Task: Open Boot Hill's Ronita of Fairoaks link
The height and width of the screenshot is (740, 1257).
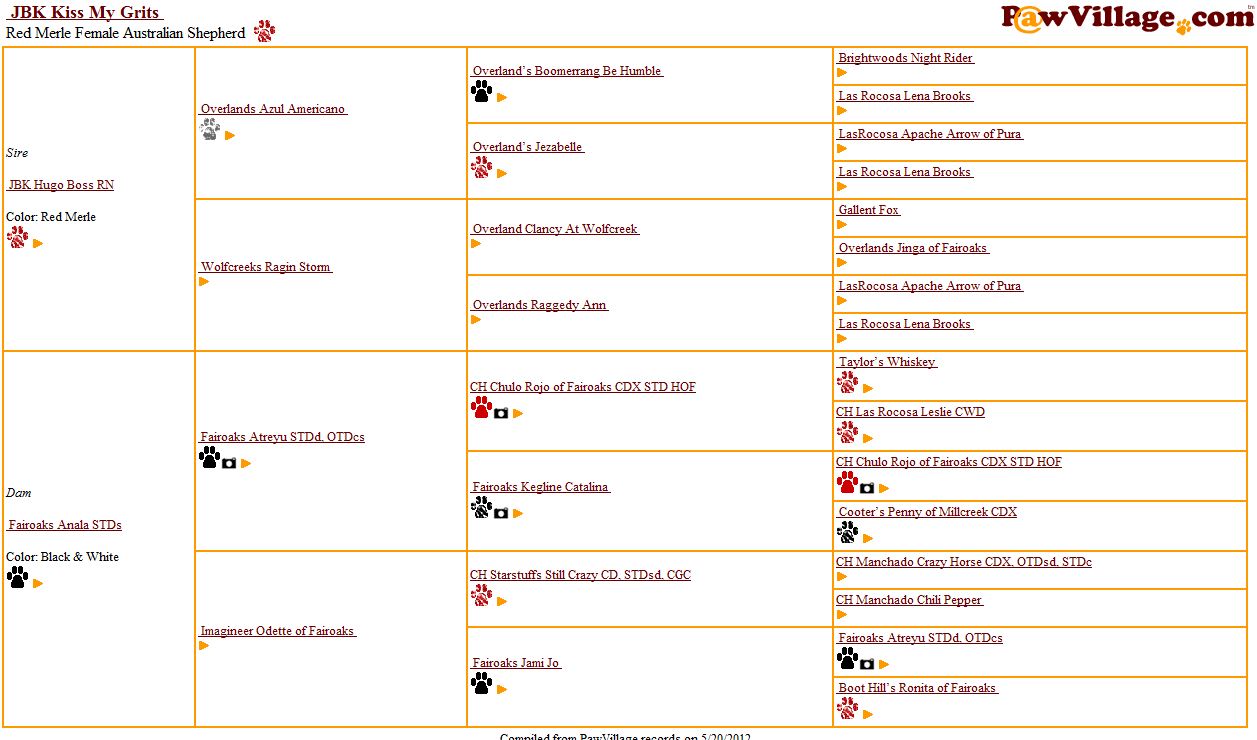Action: pos(918,688)
